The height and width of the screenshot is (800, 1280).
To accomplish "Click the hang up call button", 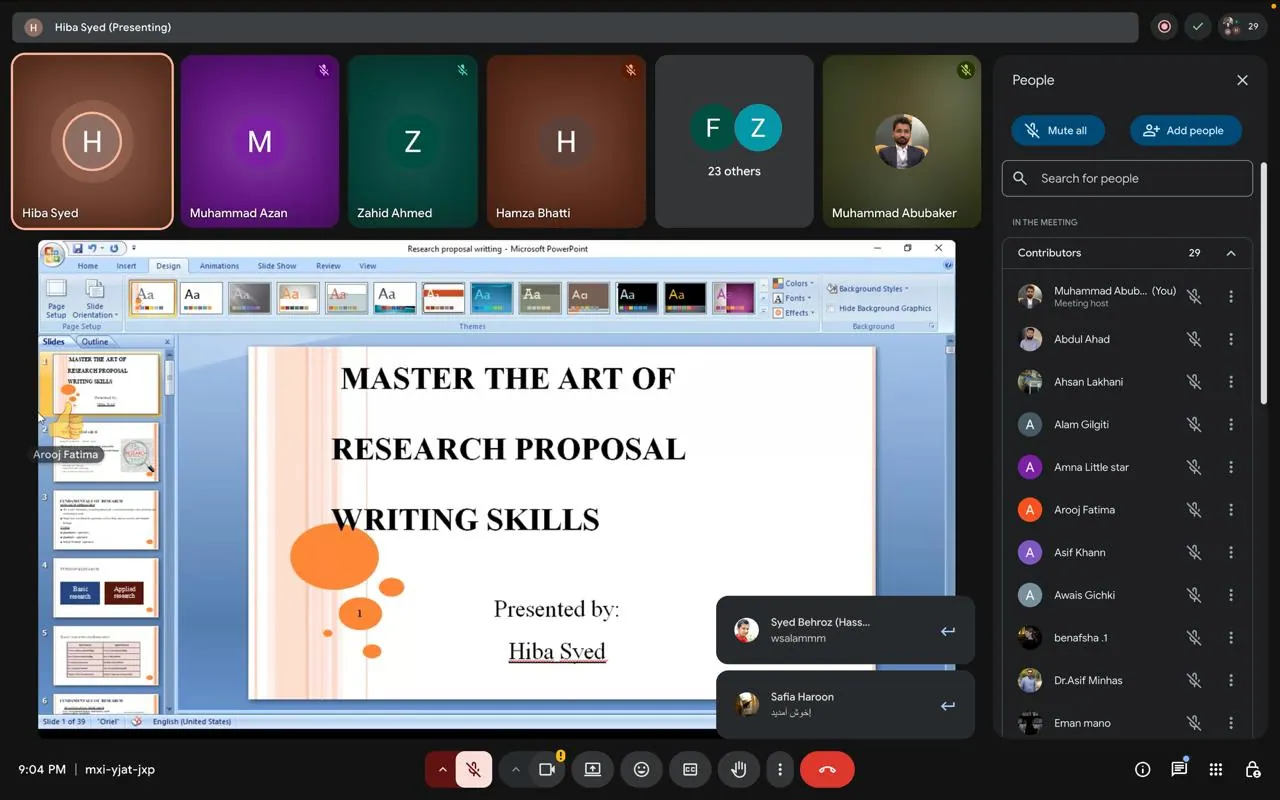I will pos(827,769).
